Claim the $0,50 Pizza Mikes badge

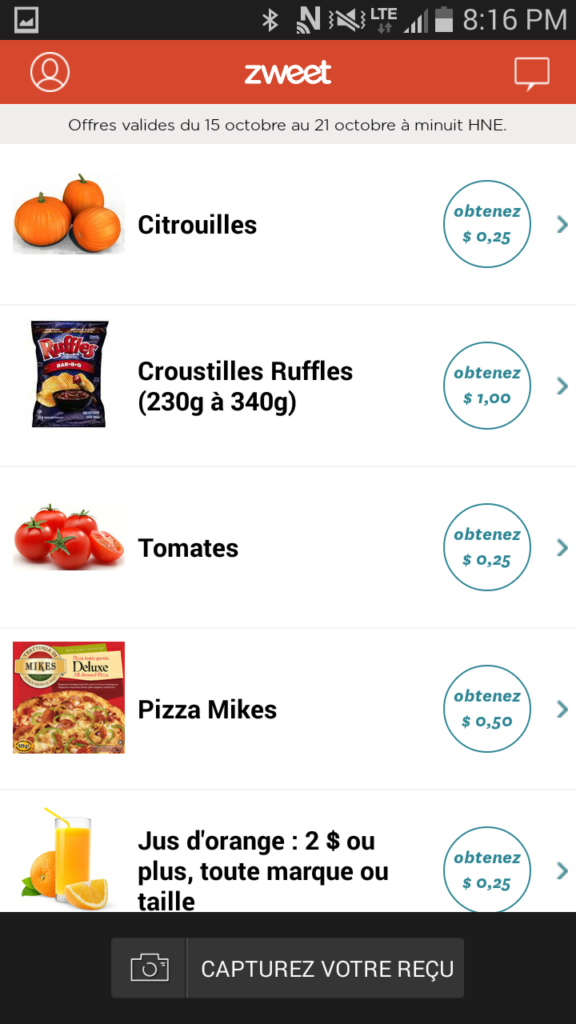click(487, 709)
